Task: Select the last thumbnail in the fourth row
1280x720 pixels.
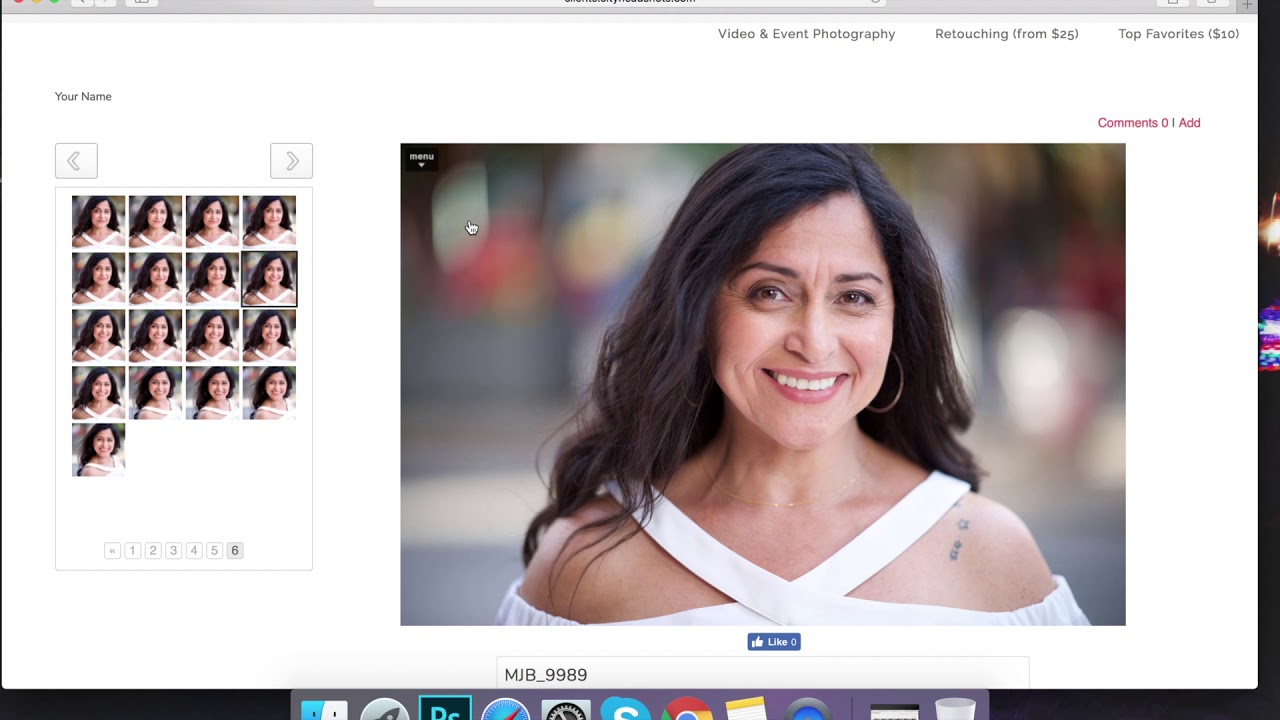Action: 269,392
